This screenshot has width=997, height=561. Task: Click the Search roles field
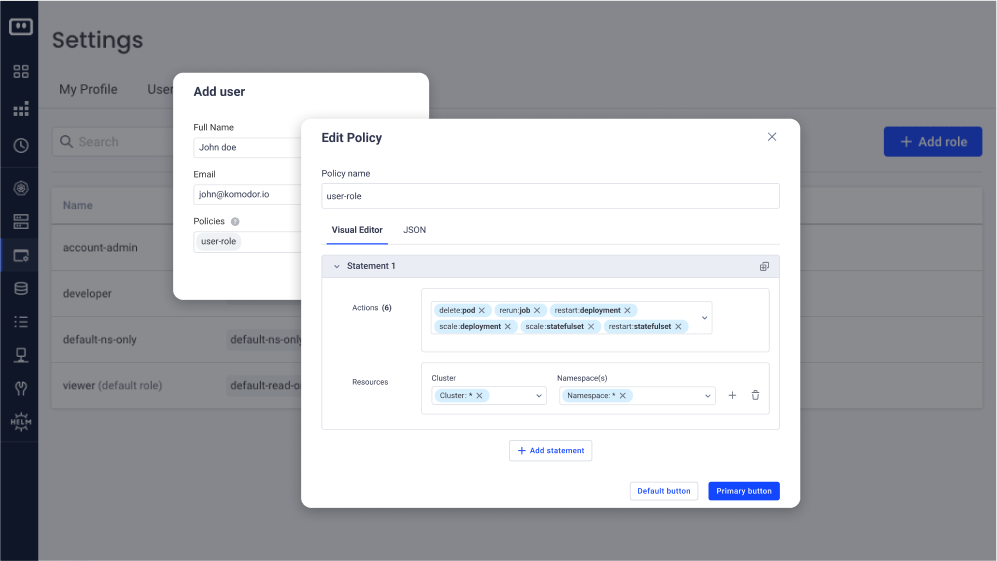click(114, 142)
